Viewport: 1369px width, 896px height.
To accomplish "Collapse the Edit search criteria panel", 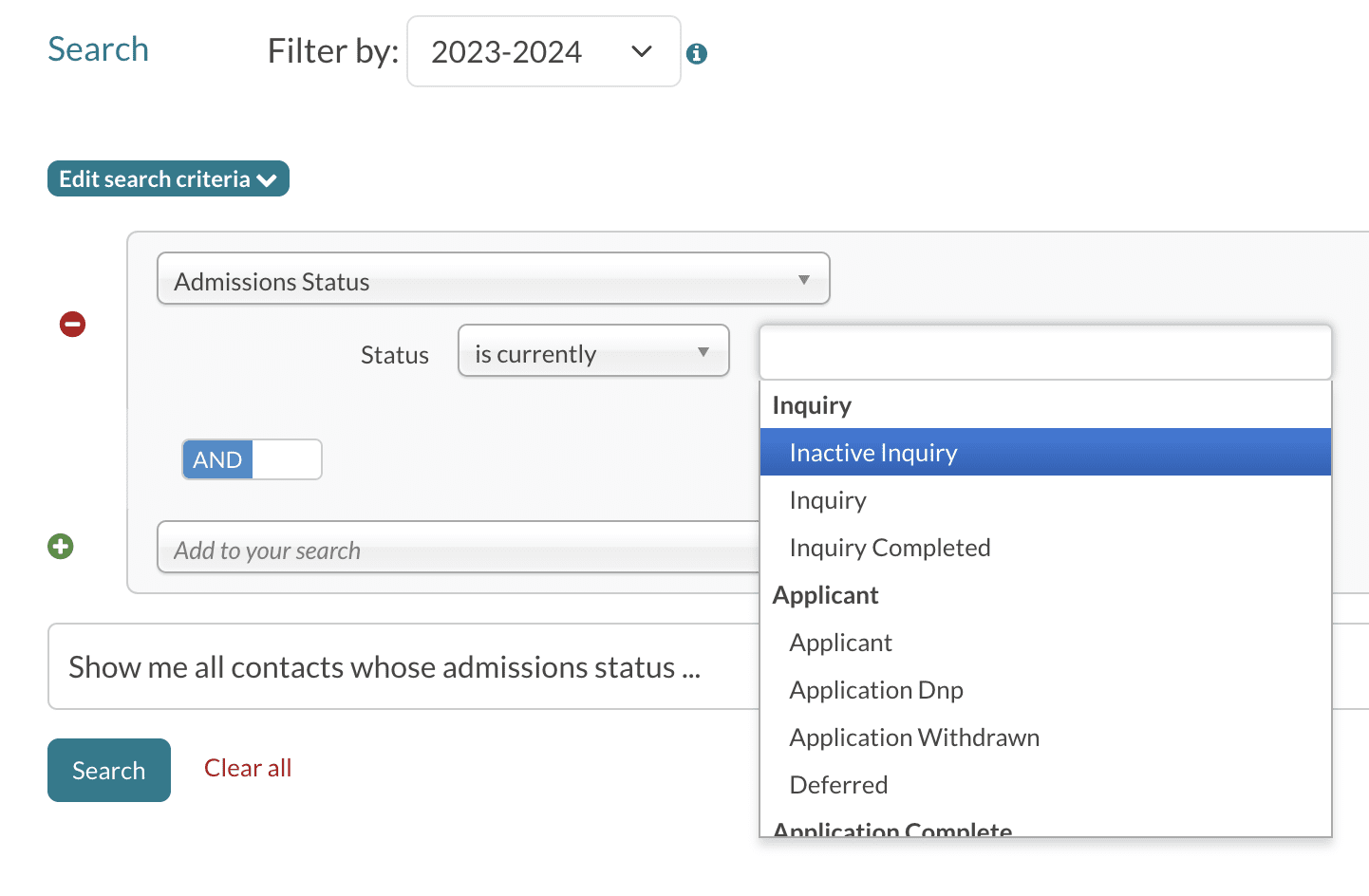I will 168,179.
